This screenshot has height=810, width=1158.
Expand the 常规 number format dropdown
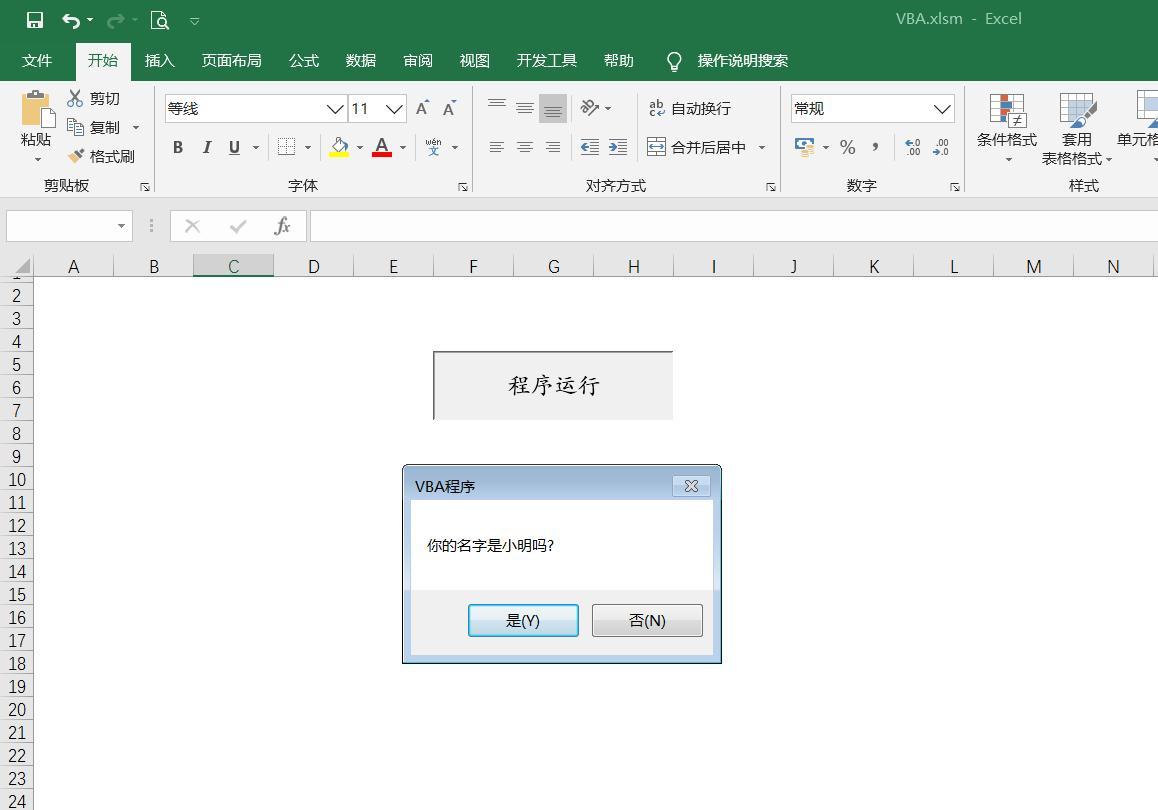tap(941, 108)
